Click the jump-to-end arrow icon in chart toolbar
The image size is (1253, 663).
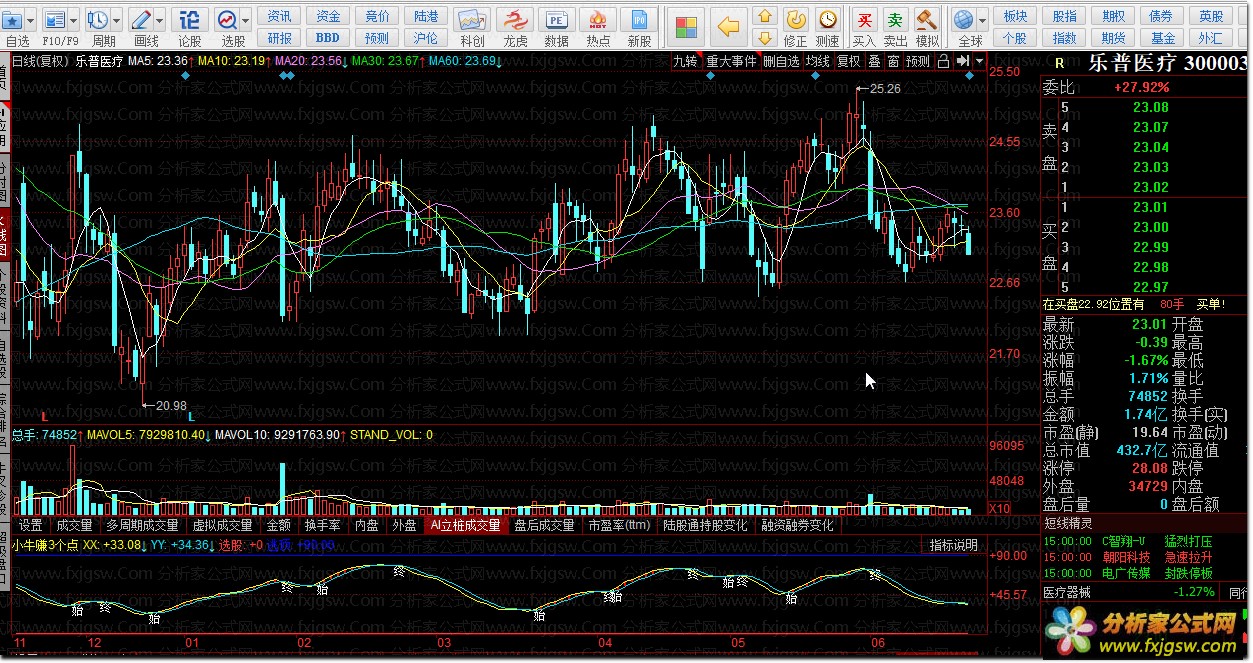964,61
